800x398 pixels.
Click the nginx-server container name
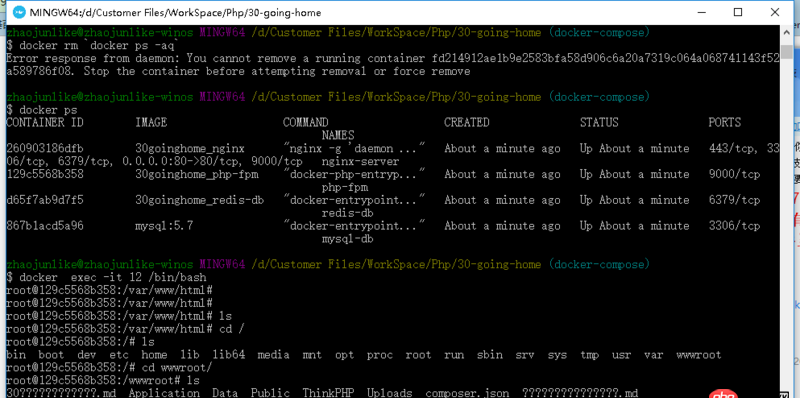[x=360, y=162]
